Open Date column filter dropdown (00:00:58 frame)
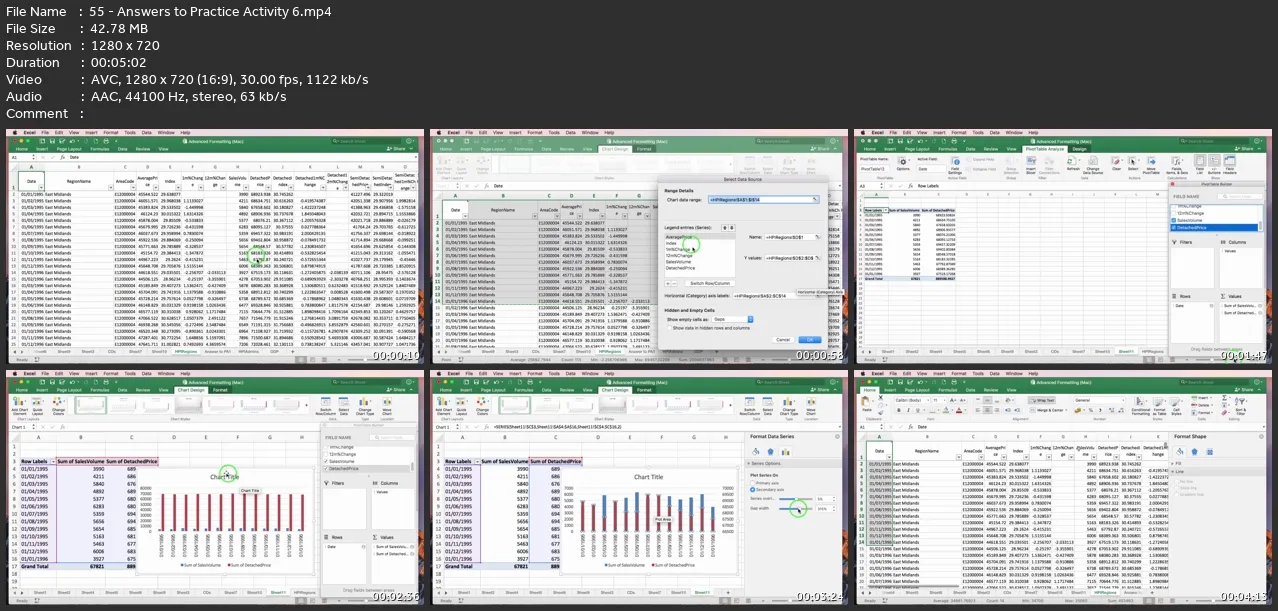 click(465, 216)
